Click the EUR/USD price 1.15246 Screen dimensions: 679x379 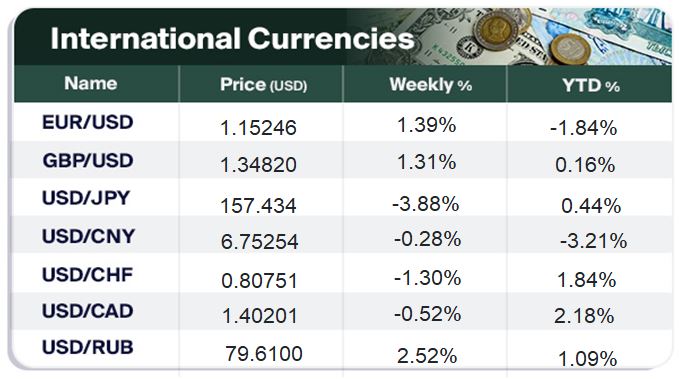pyautogui.click(x=259, y=128)
